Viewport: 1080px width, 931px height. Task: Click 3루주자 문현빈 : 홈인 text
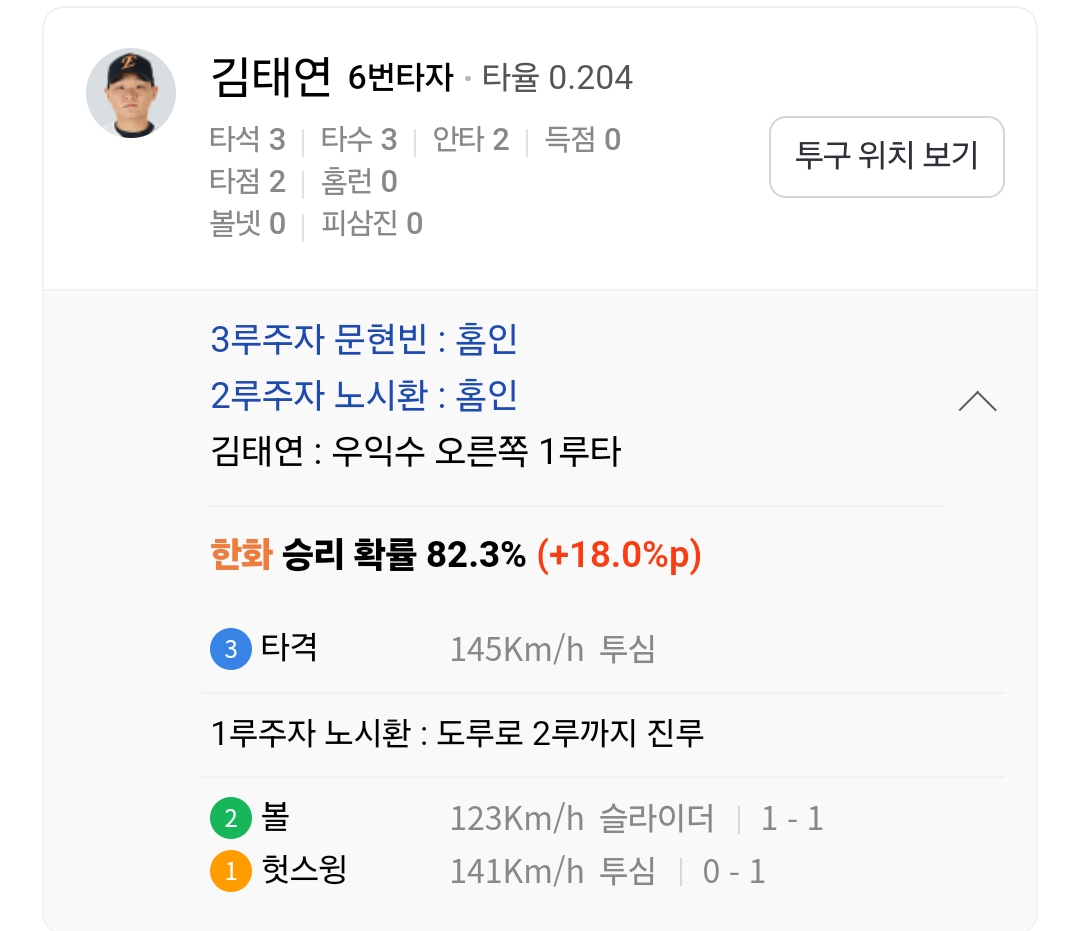pos(364,340)
